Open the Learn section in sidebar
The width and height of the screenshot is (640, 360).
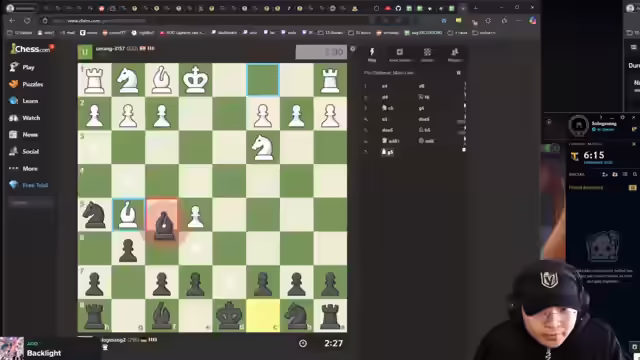[24, 101]
